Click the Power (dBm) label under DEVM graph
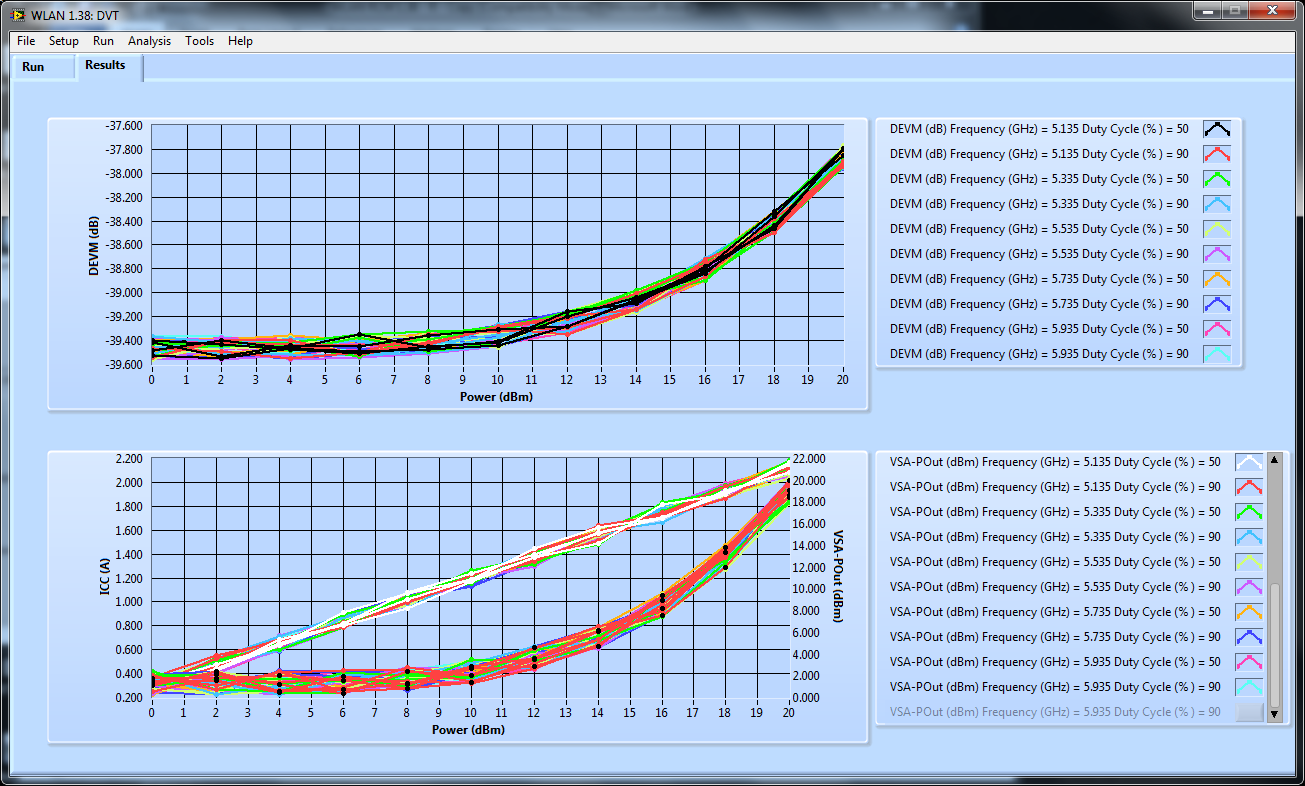Viewport: 1305px width, 786px height. click(496, 396)
